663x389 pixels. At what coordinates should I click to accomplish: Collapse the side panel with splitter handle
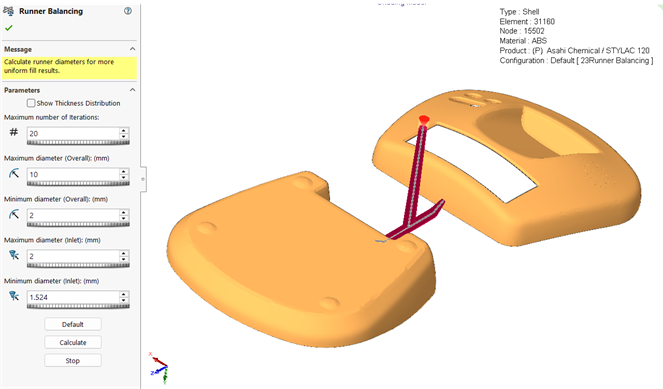pos(143,179)
